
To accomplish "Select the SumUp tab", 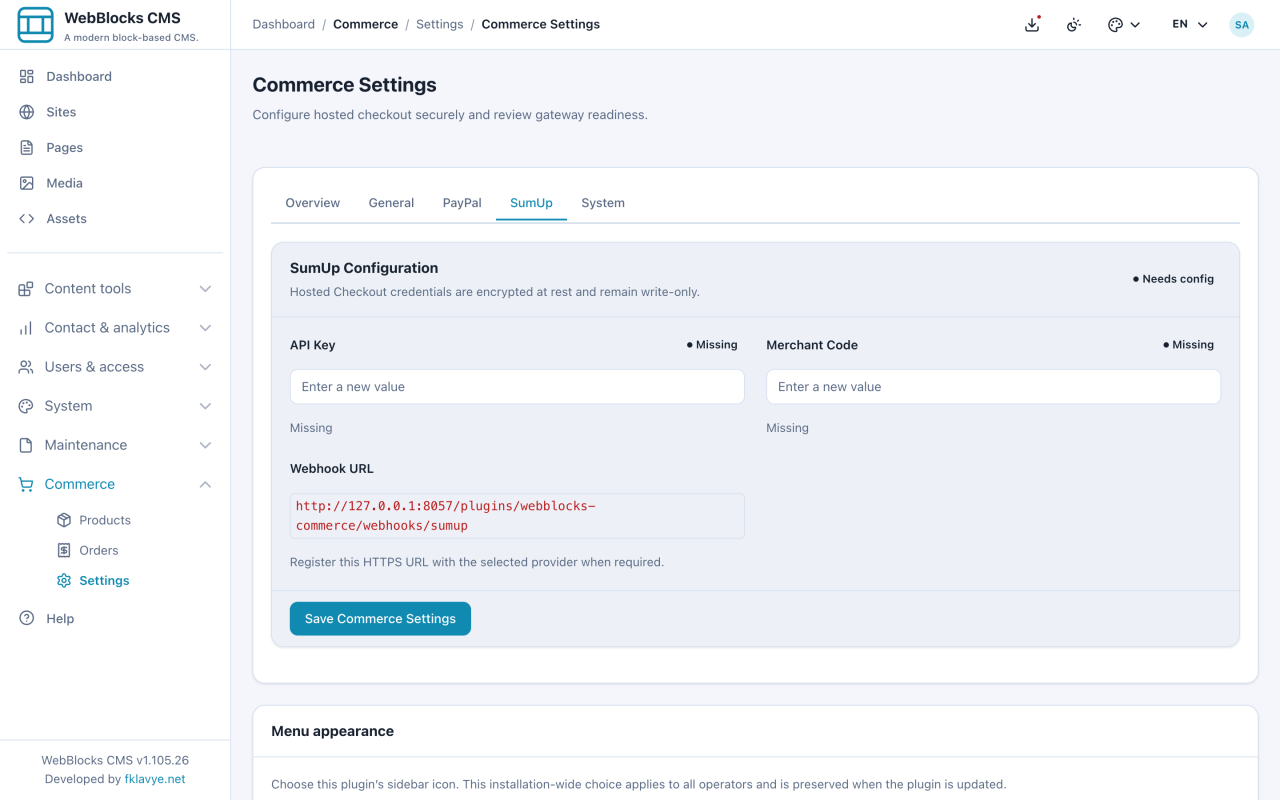I will (x=531, y=202).
